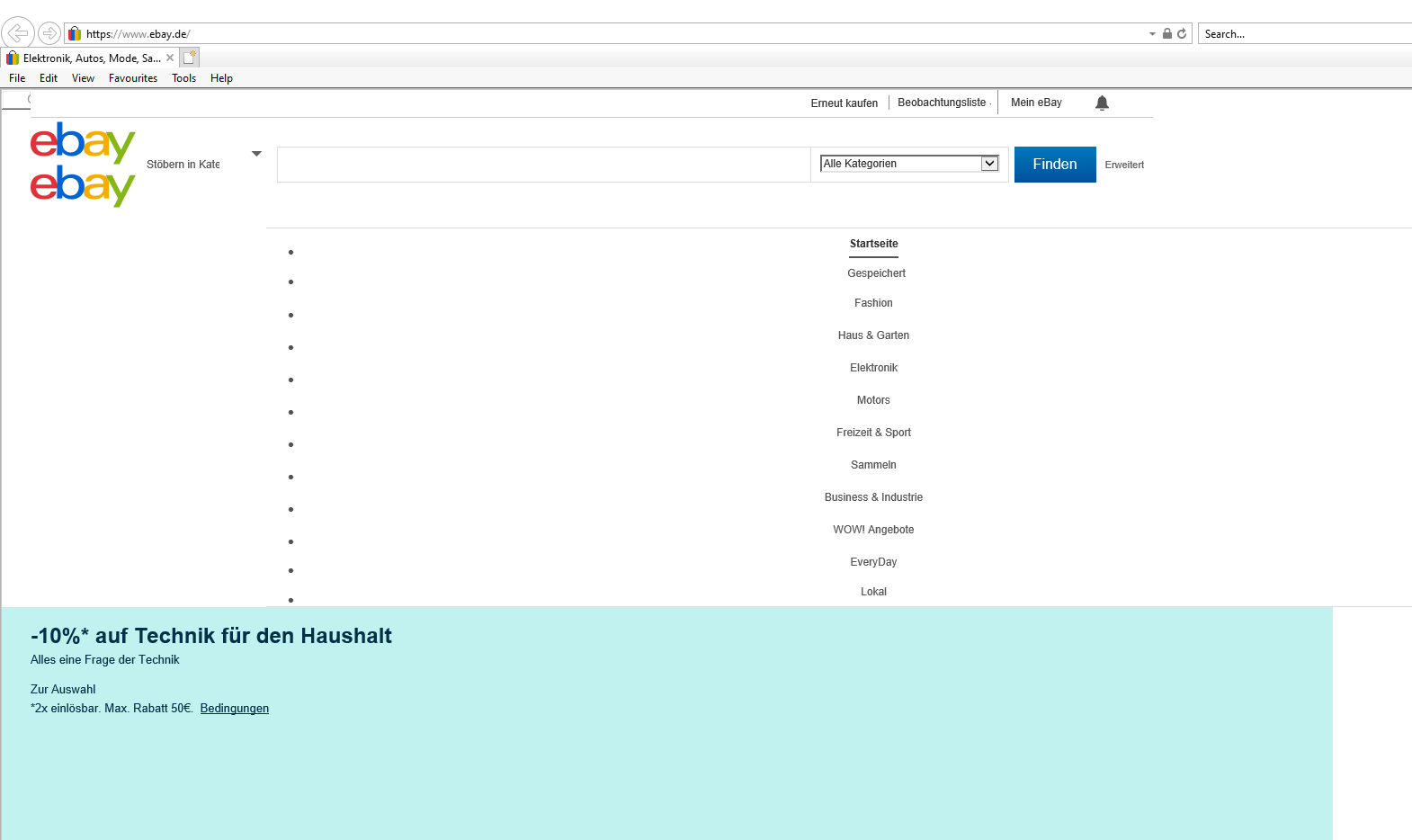Click the Zur Auswahl link
This screenshot has width=1412, height=840.
63,690
